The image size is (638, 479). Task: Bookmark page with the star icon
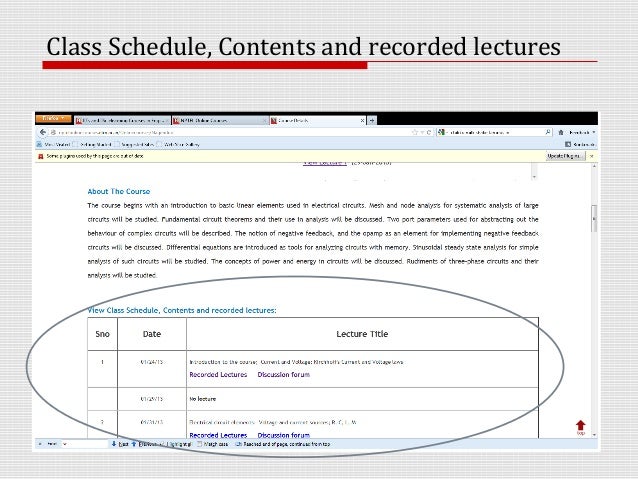[x=415, y=132]
